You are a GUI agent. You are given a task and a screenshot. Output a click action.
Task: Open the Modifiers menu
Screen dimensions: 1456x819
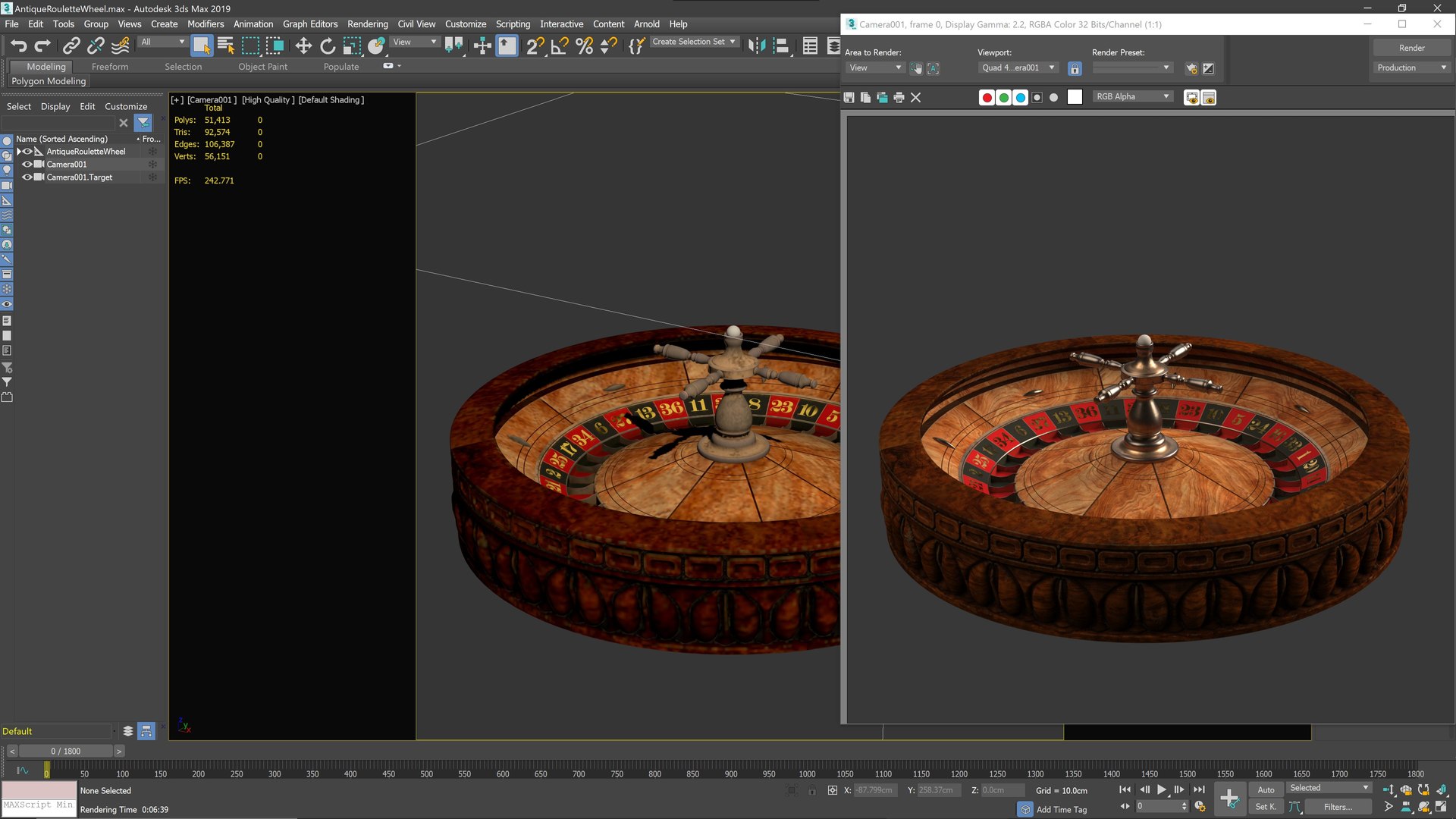[x=206, y=24]
